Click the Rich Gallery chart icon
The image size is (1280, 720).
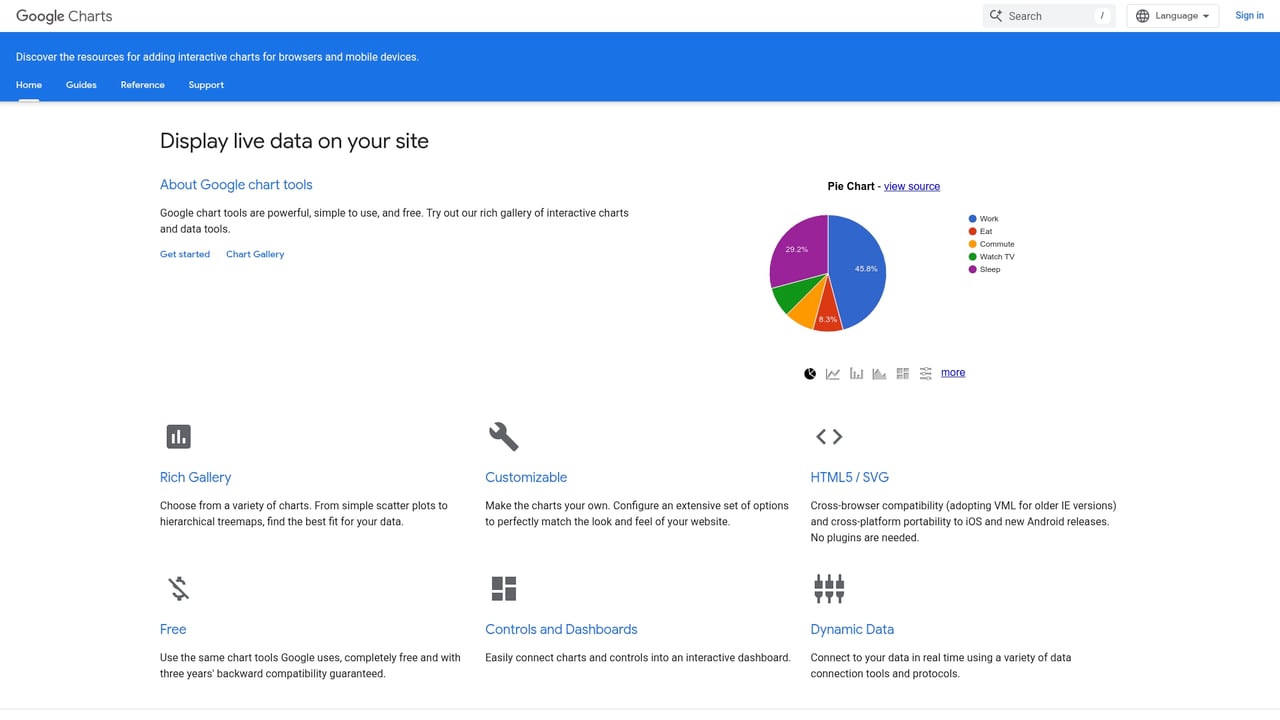pyautogui.click(x=178, y=436)
